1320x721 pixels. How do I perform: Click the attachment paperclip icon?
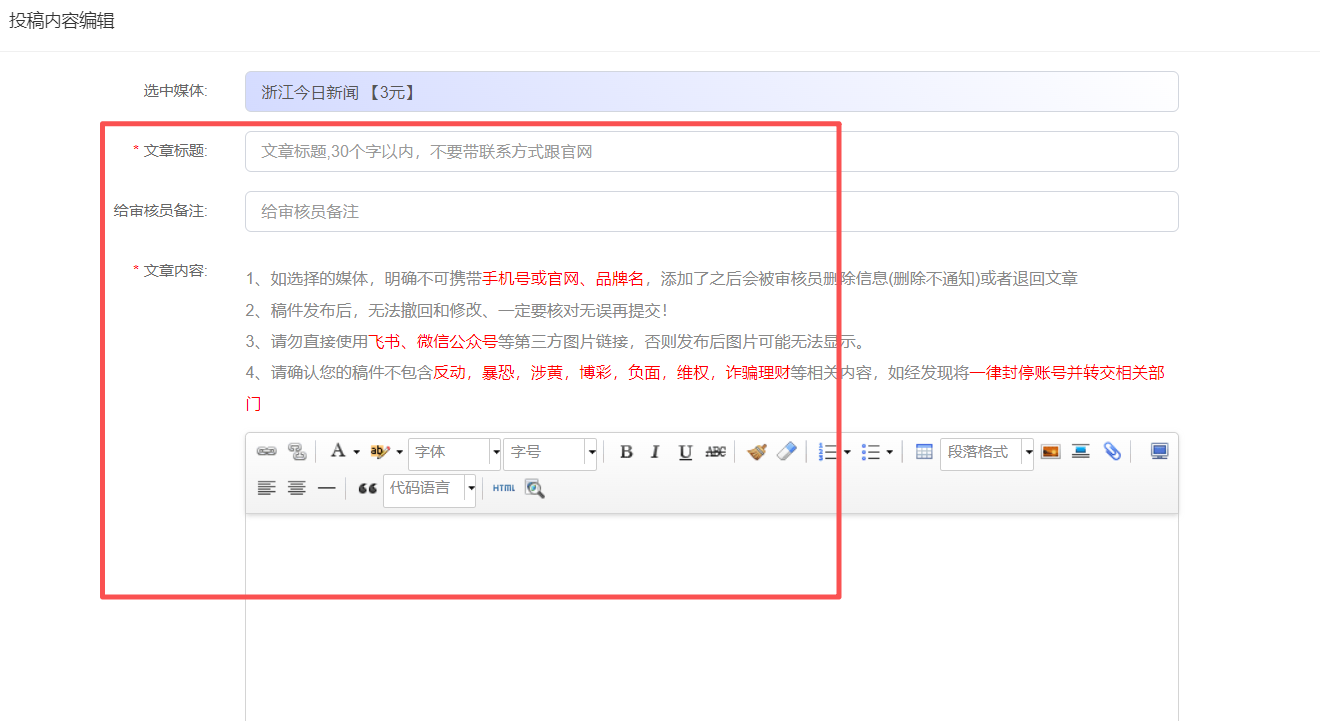(x=1112, y=452)
